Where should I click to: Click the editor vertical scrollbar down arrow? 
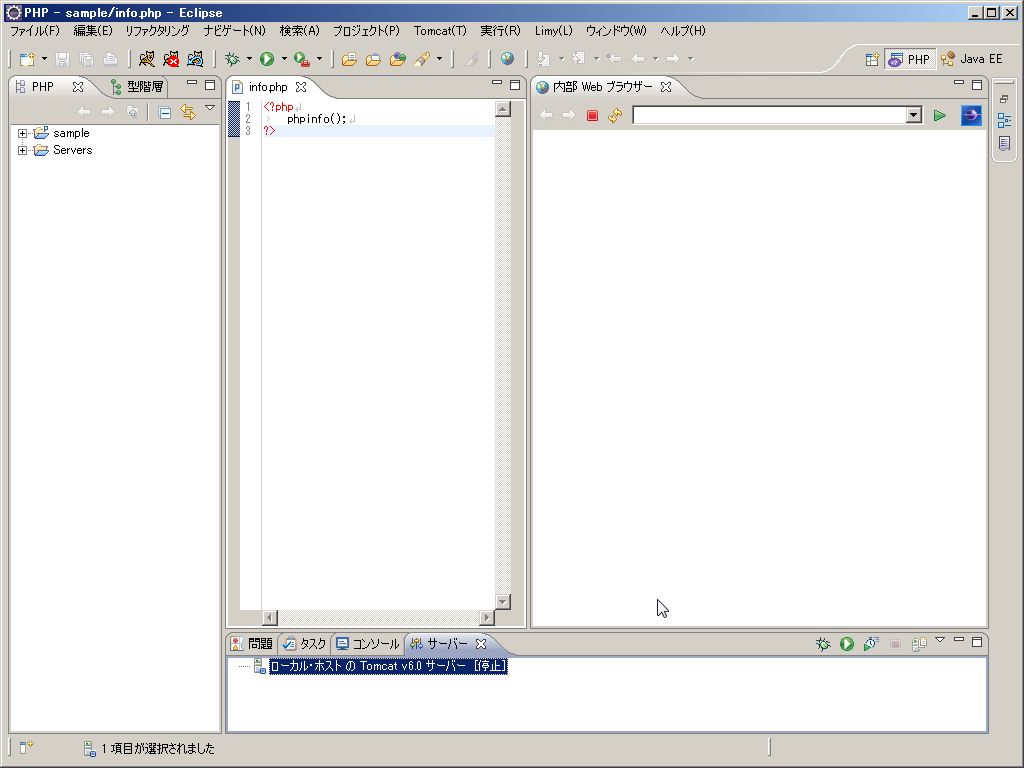[503, 601]
